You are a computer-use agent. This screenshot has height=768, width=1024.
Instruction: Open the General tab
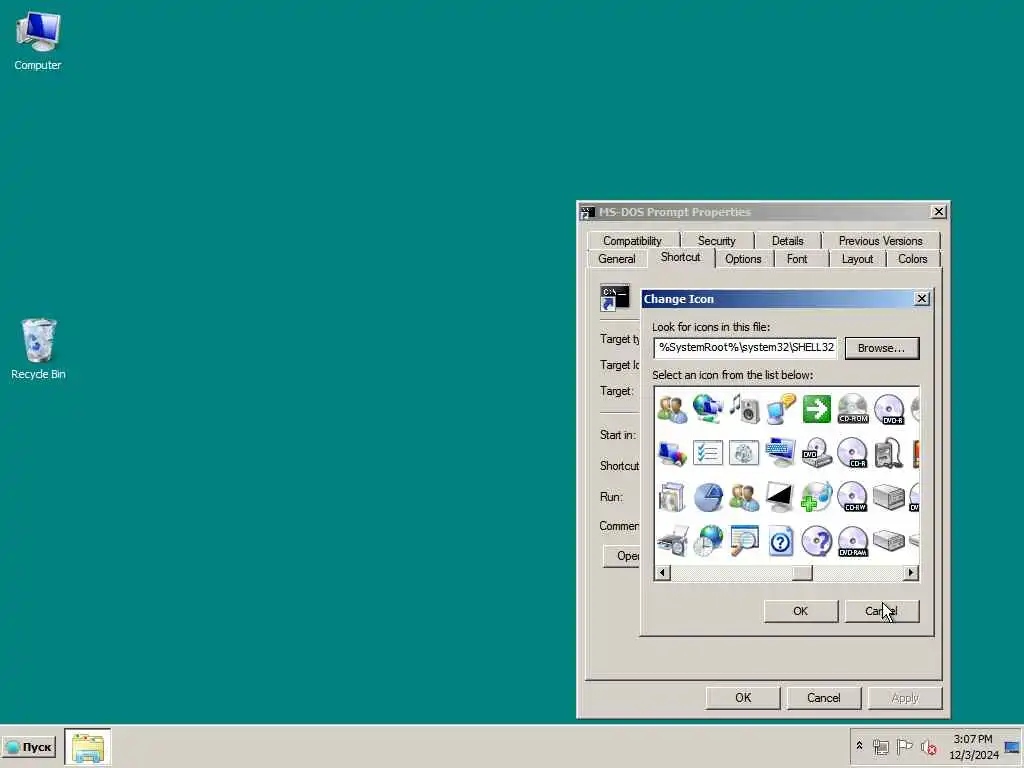[x=616, y=259]
